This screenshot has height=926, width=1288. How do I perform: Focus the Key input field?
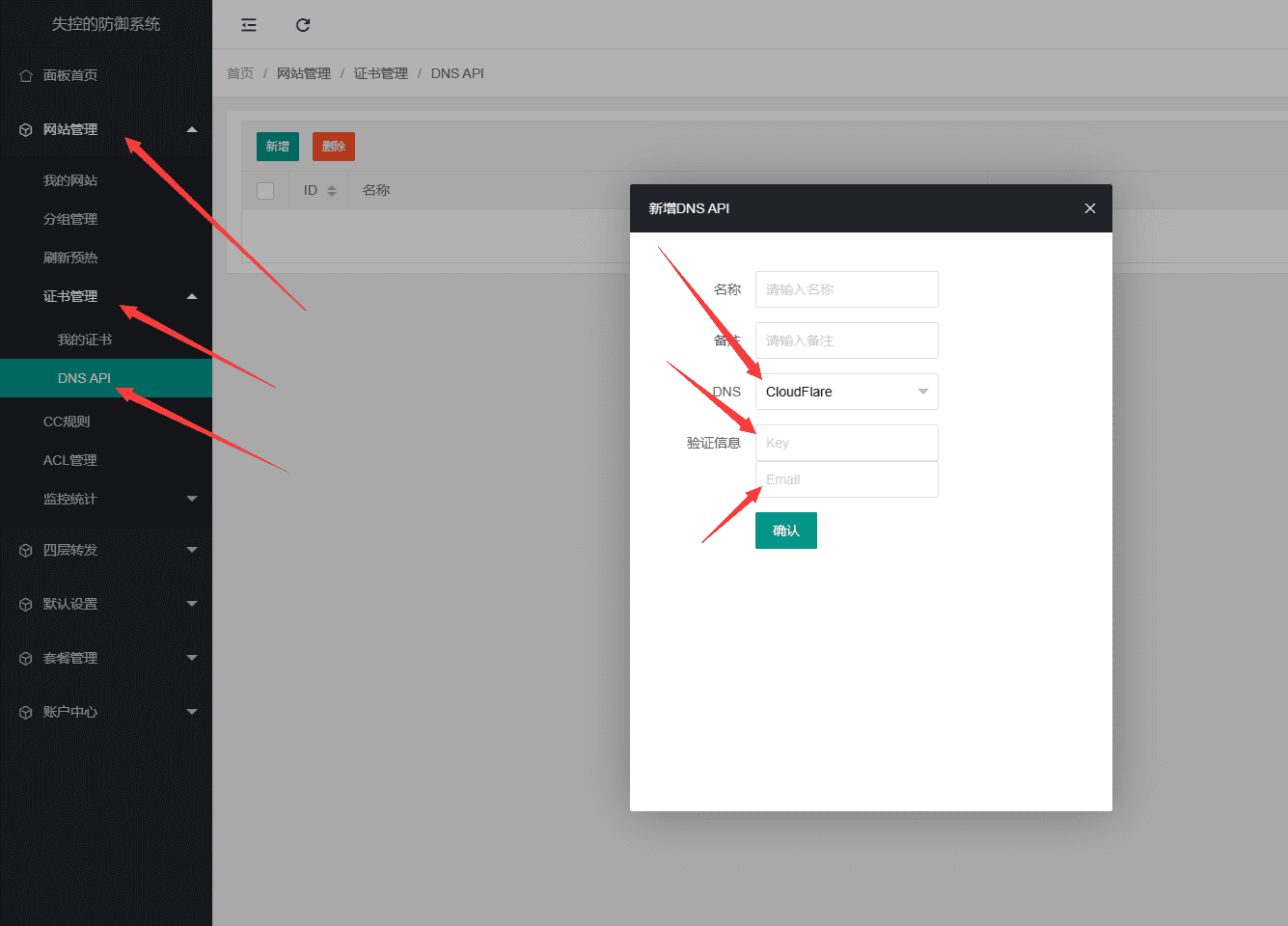[846, 443]
